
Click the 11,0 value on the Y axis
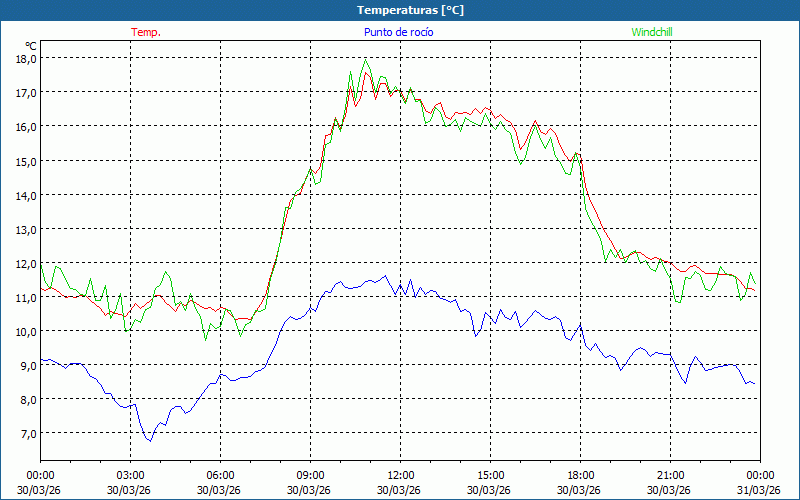pyautogui.click(x=26, y=297)
